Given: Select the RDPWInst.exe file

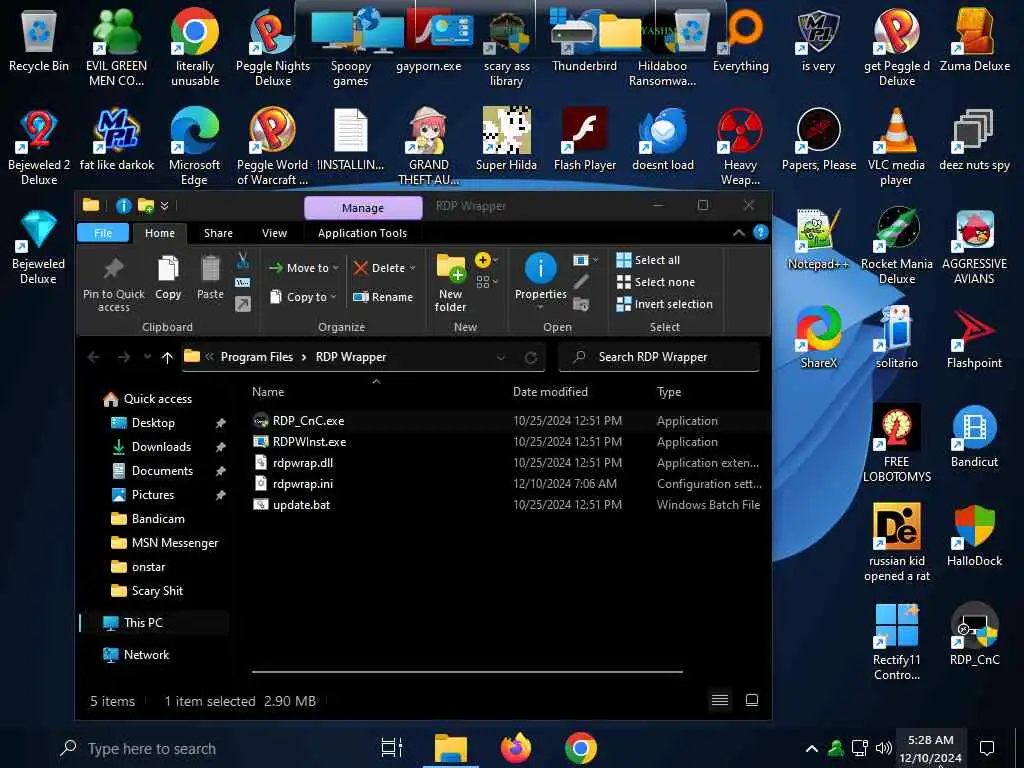Looking at the screenshot, I should 310,442.
